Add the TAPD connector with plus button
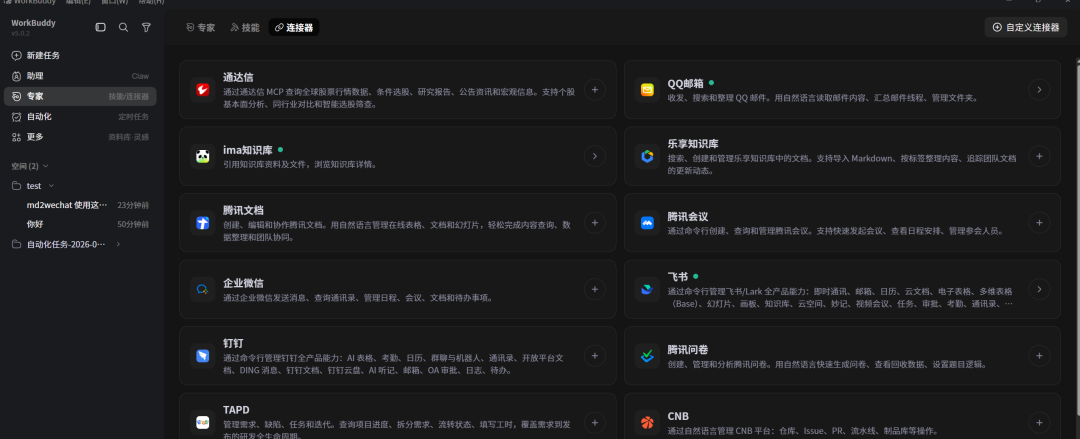Screen dimensions: 1080x439 (x=594, y=422)
